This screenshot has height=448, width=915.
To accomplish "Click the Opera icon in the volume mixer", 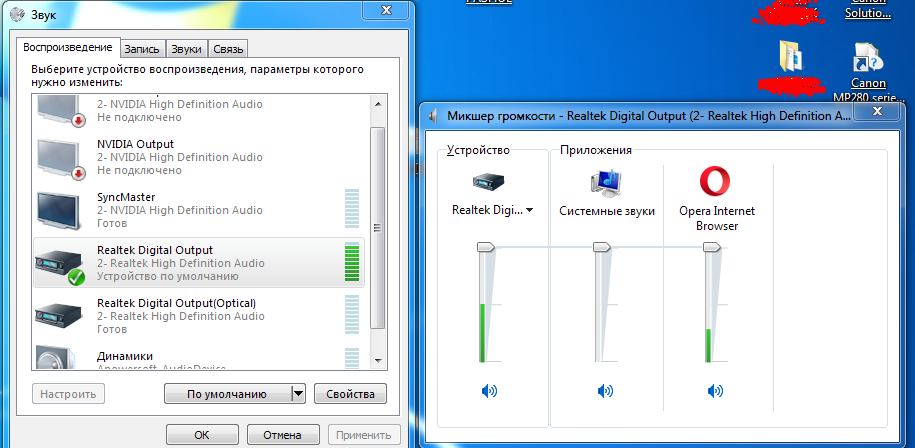I will 715,181.
